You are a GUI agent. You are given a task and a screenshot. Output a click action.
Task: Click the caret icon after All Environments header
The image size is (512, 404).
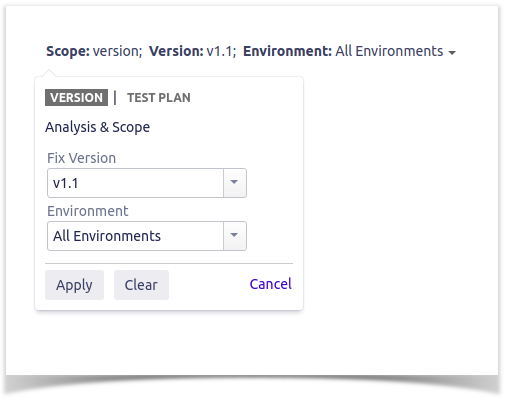click(452, 53)
